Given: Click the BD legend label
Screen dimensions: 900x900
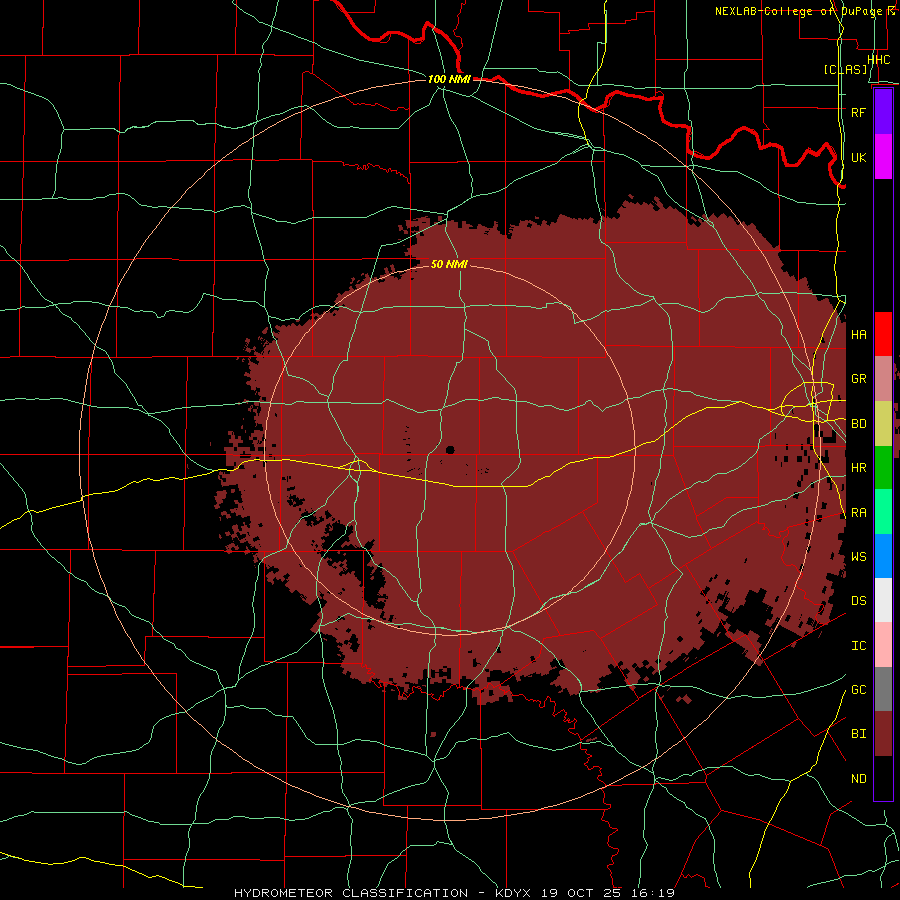Looking at the screenshot, I should click(x=858, y=424).
